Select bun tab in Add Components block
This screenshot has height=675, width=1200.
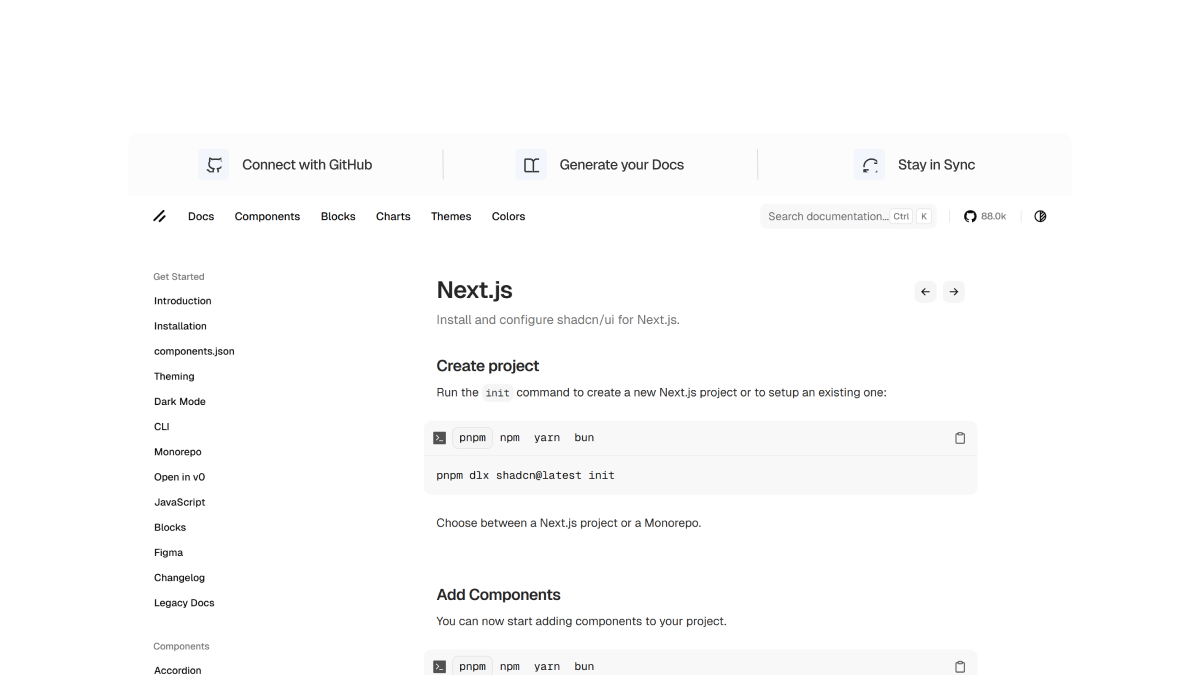[584, 667]
